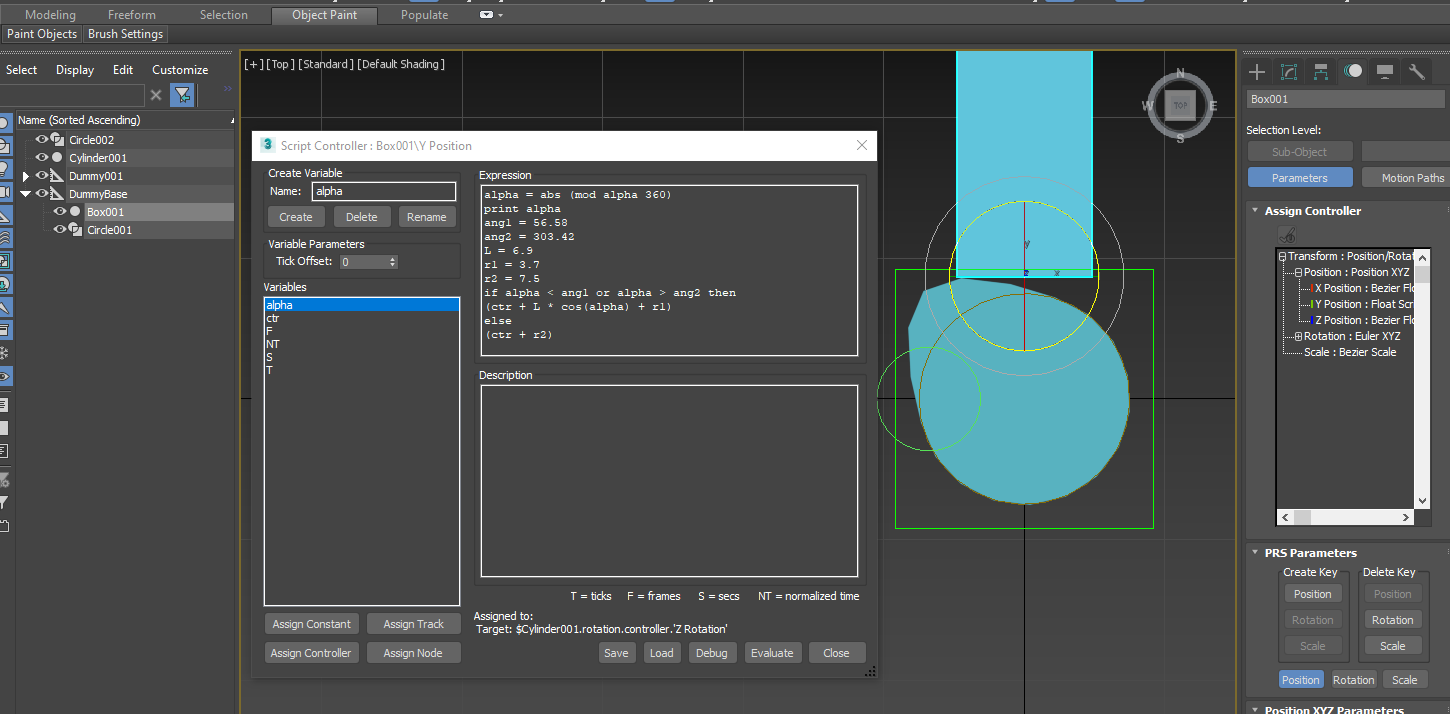Image resolution: width=1450 pixels, height=714 pixels.
Task: Open the Hierarchy panel
Action: [x=1320, y=71]
